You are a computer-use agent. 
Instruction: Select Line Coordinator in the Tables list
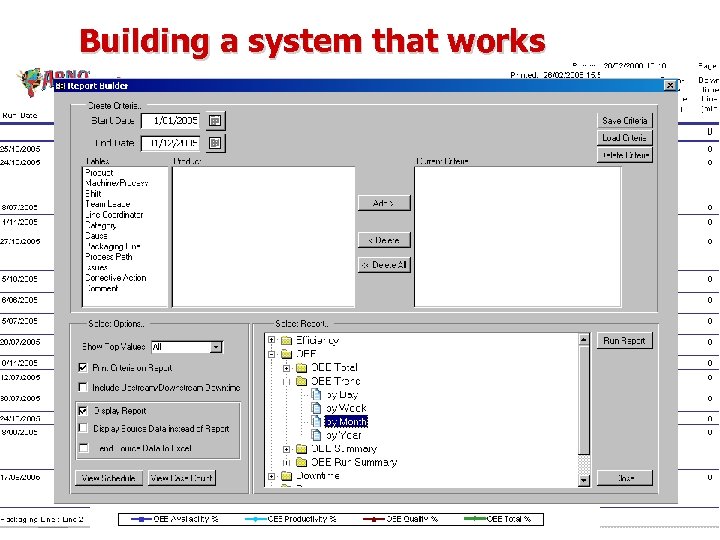(x=114, y=214)
